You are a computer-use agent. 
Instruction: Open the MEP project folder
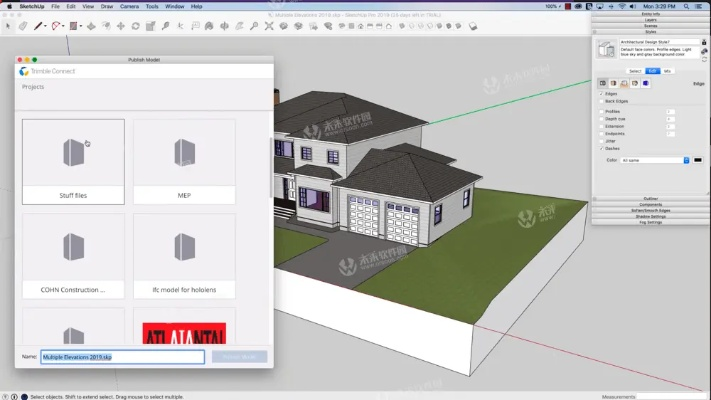184,161
